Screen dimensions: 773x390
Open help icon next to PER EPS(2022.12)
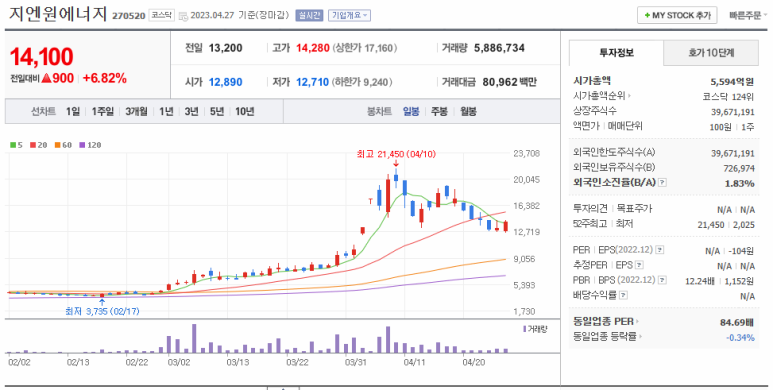point(660,250)
